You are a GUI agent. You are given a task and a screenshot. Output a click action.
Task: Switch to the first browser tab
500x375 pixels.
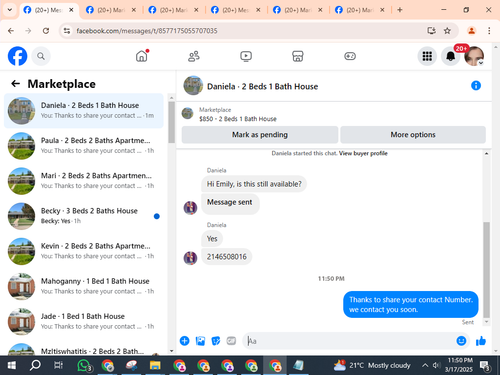[49, 10]
